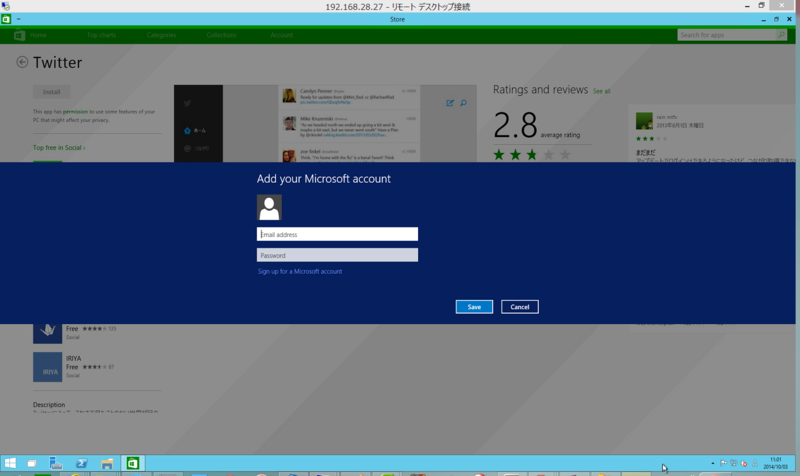This screenshot has height=476, width=800.
Task: Open the Top charts menu
Action: [x=102, y=35]
